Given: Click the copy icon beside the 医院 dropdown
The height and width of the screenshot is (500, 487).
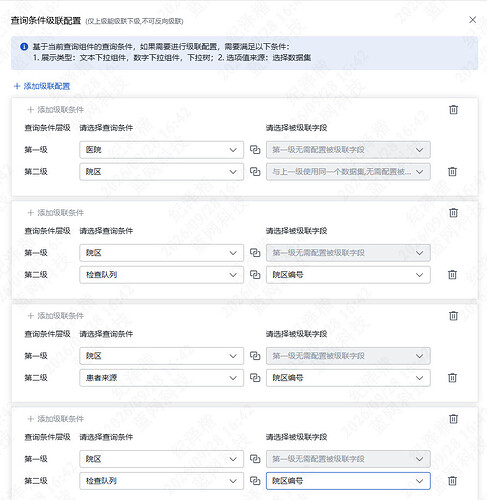Looking at the screenshot, I should coord(255,150).
